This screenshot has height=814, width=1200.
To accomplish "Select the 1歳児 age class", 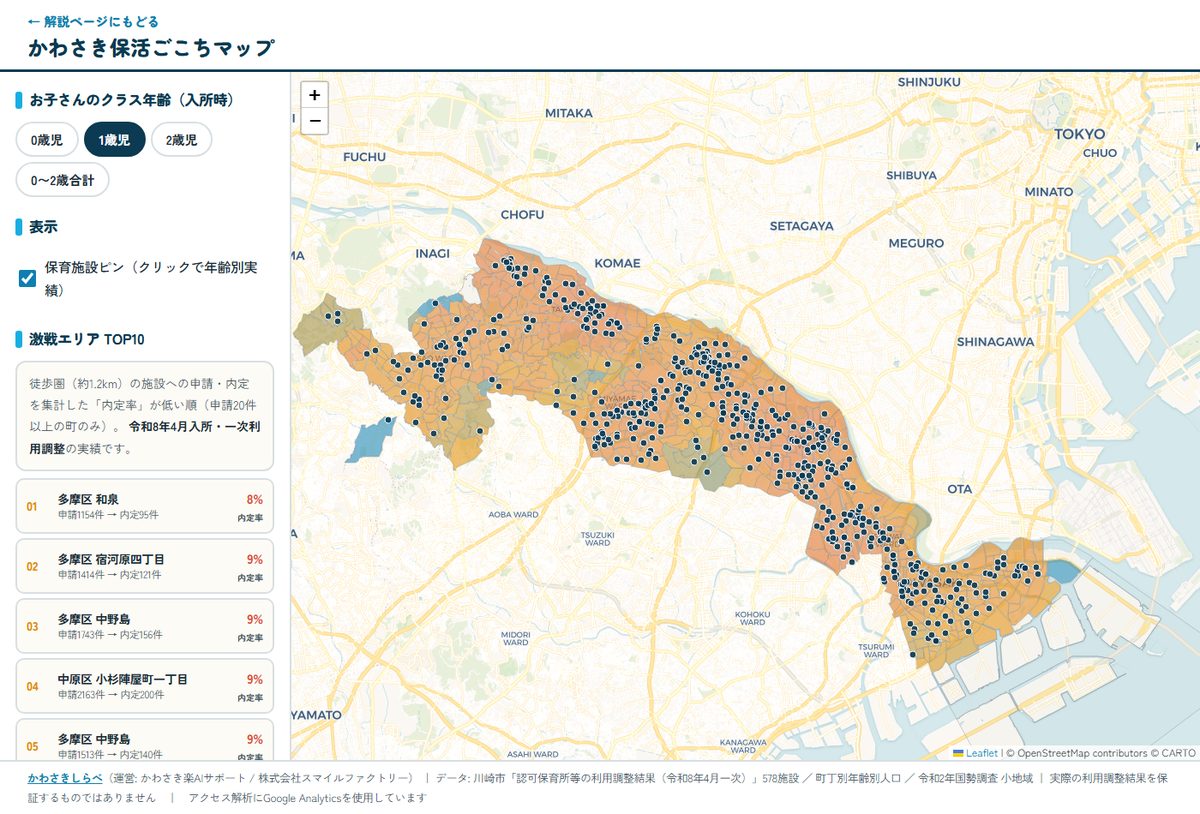I will coord(114,140).
